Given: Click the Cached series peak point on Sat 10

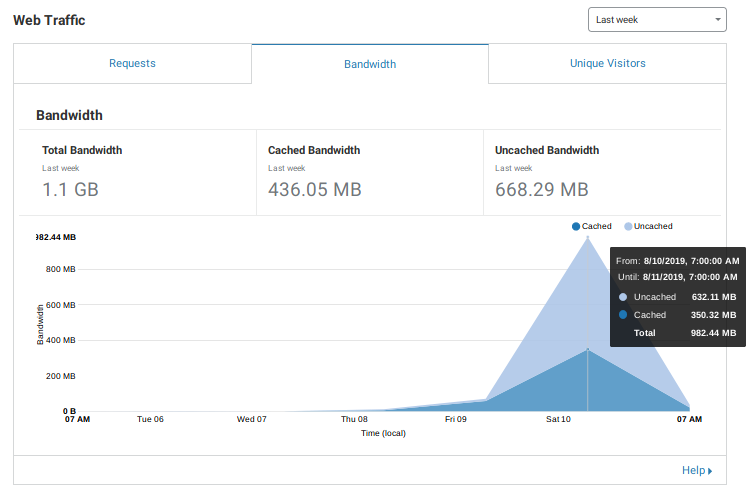Looking at the screenshot, I should pyautogui.click(x=588, y=349).
